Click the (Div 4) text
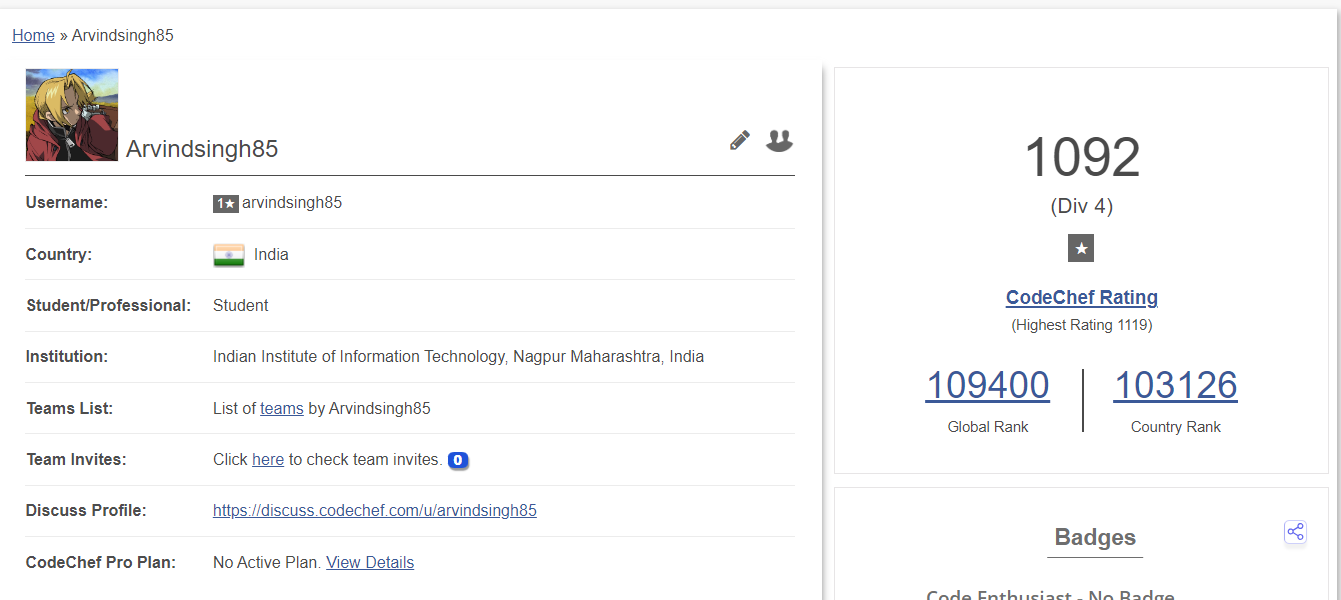This screenshot has height=600, width=1341. click(x=1082, y=207)
